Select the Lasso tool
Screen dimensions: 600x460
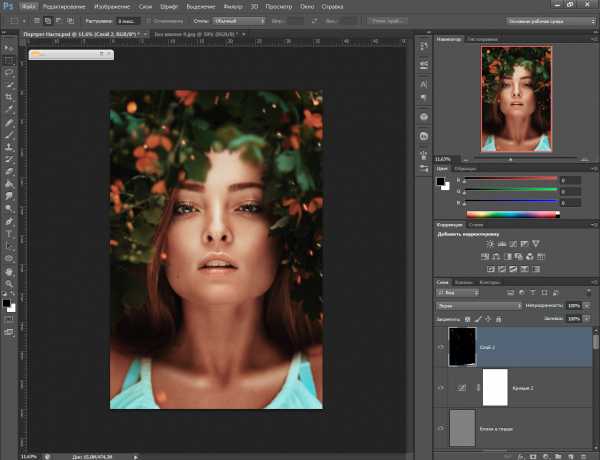pos(9,72)
